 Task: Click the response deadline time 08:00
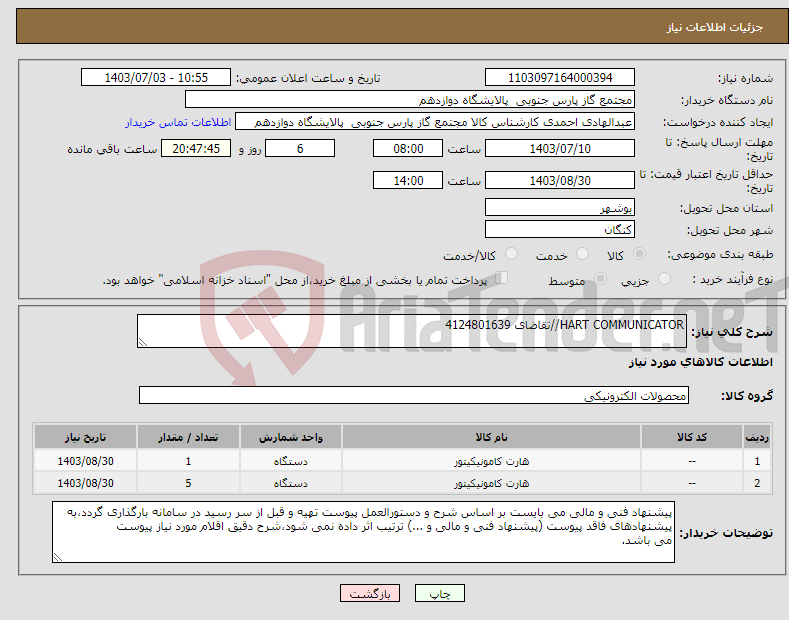(x=408, y=148)
